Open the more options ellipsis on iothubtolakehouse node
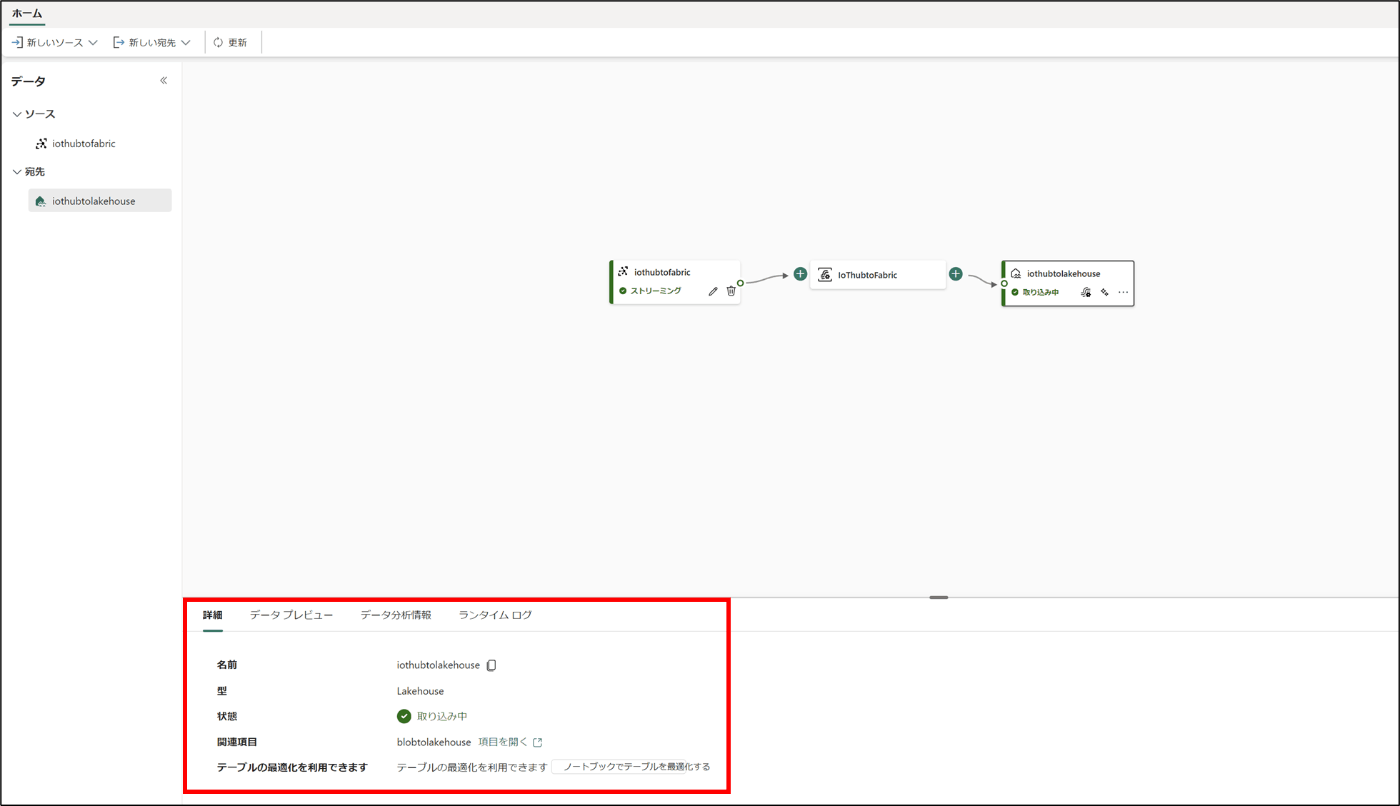Viewport: 1400px width, 806px height. tap(1123, 292)
